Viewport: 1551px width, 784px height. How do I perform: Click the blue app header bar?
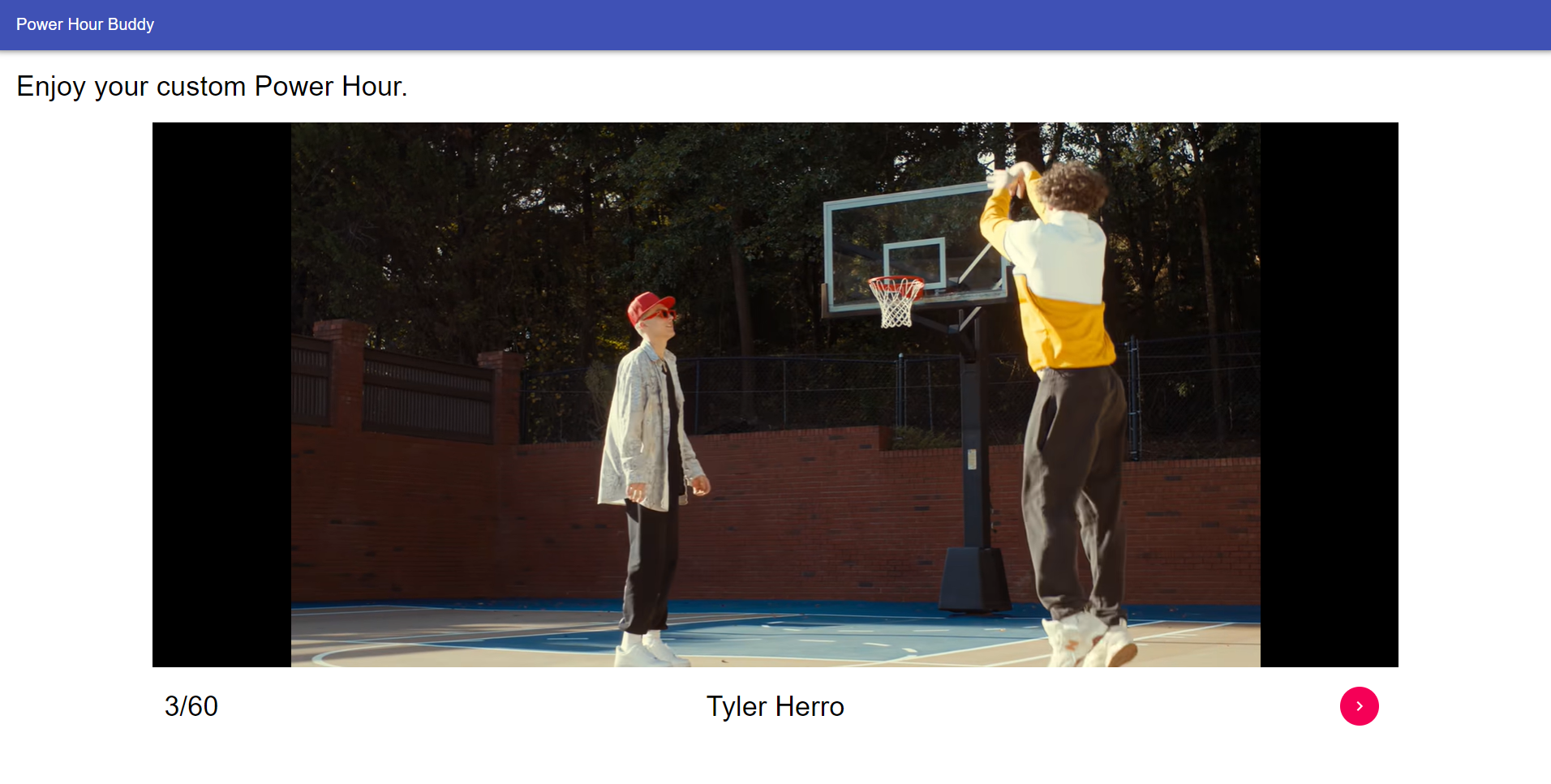[x=775, y=25]
